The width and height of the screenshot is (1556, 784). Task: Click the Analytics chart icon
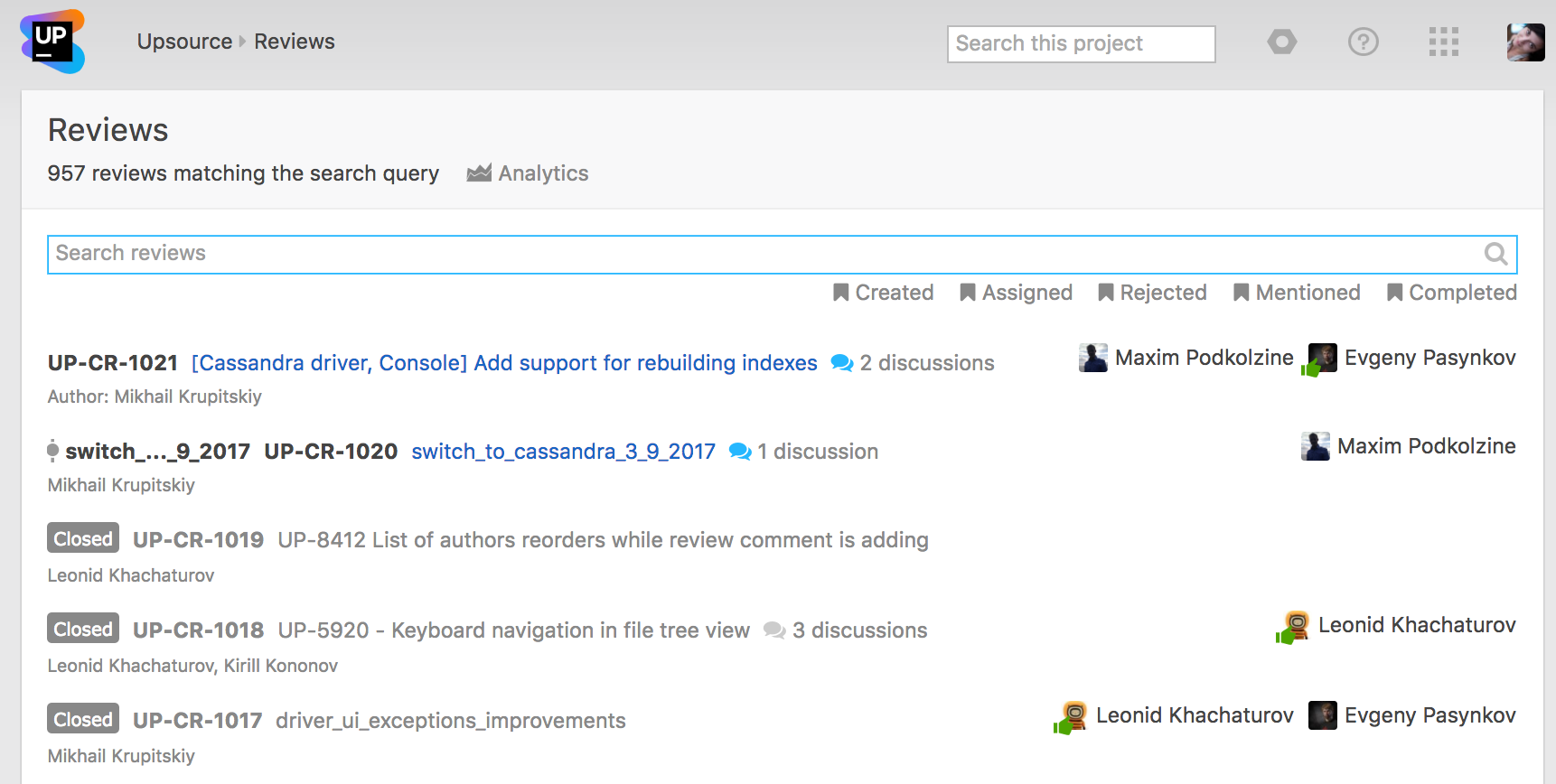click(x=479, y=173)
